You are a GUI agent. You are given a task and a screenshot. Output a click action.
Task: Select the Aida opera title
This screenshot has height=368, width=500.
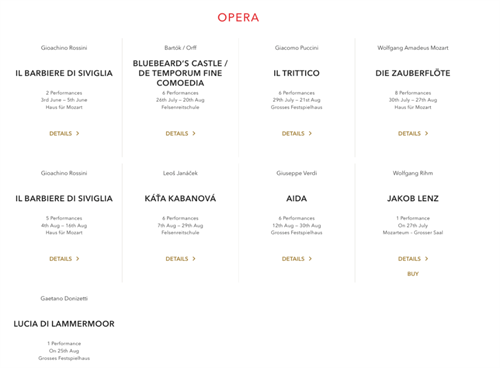click(297, 198)
